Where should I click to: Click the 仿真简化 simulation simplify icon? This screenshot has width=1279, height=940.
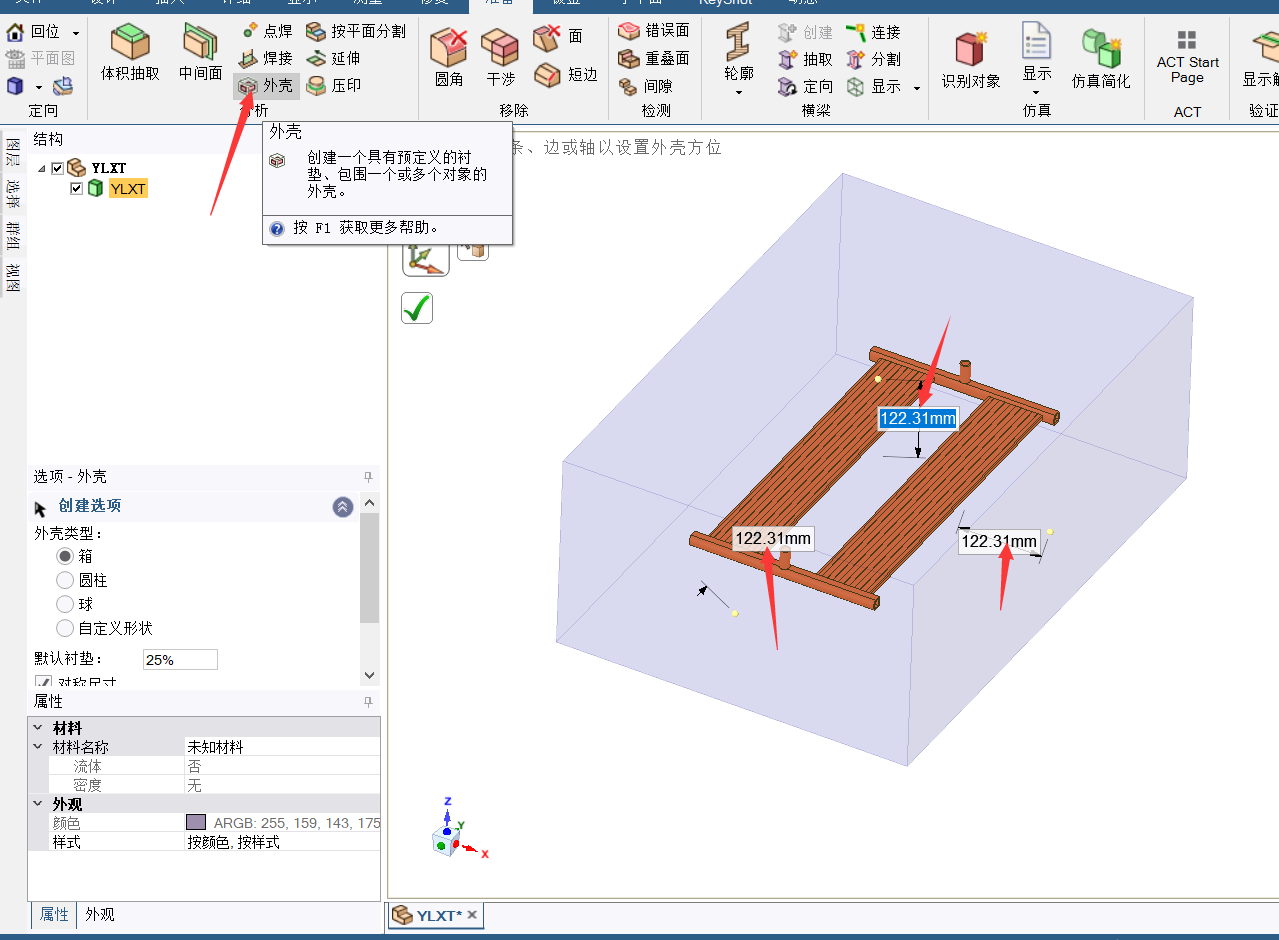pyautogui.click(x=1100, y=58)
